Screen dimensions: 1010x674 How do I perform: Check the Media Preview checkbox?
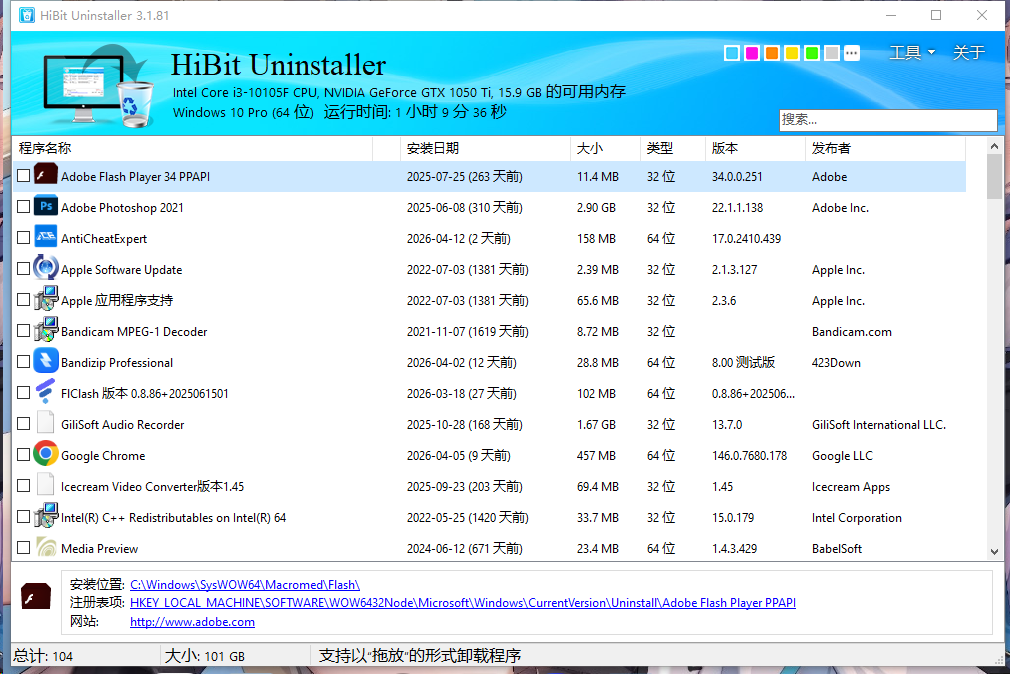tap(24, 548)
